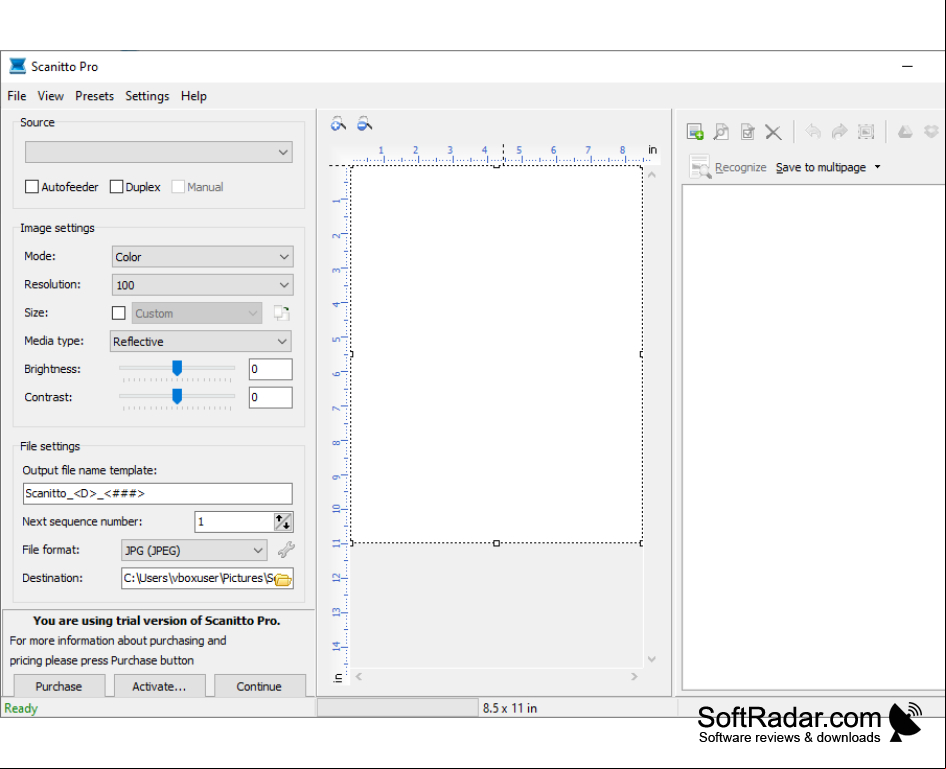Click the Google Drive upload icon
Image resolution: width=946 pixels, height=769 pixels.
pyautogui.click(x=905, y=131)
